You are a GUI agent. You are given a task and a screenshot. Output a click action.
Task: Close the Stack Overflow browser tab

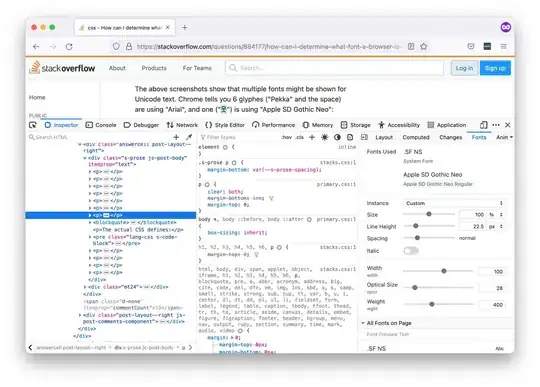tap(168, 27)
